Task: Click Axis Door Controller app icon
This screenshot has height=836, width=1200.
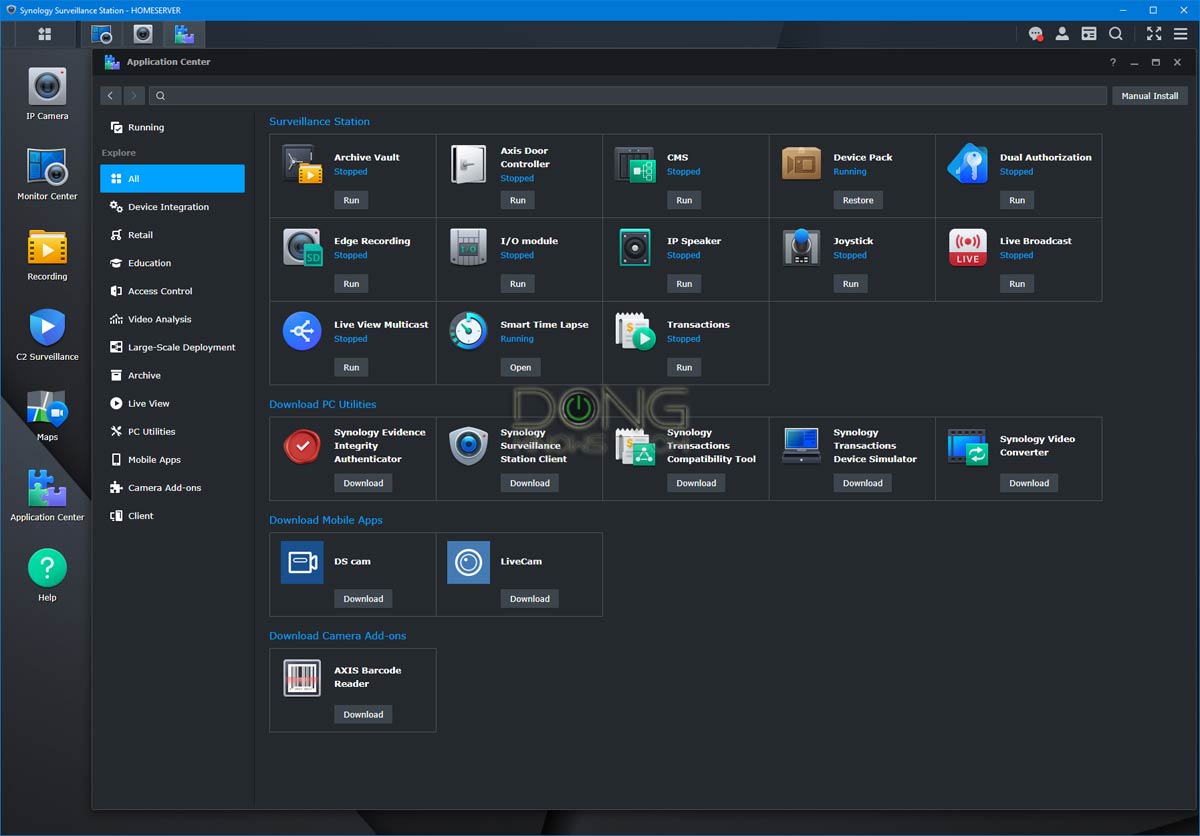Action: click(x=468, y=164)
